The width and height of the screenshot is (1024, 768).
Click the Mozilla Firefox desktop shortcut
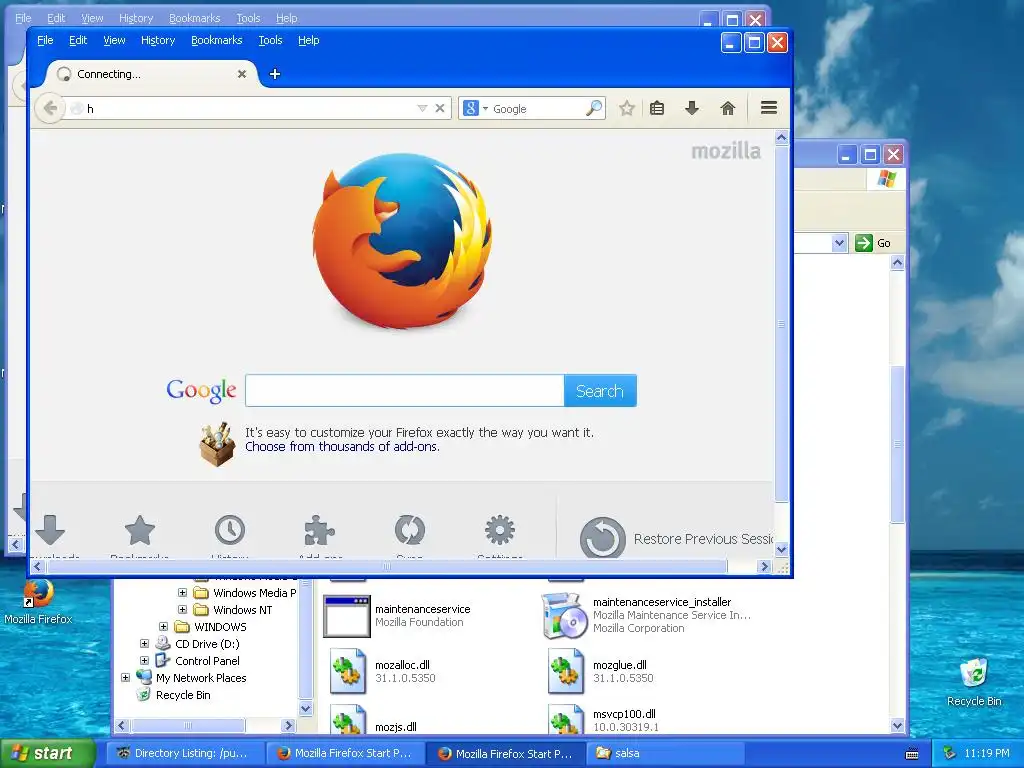coord(38,601)
